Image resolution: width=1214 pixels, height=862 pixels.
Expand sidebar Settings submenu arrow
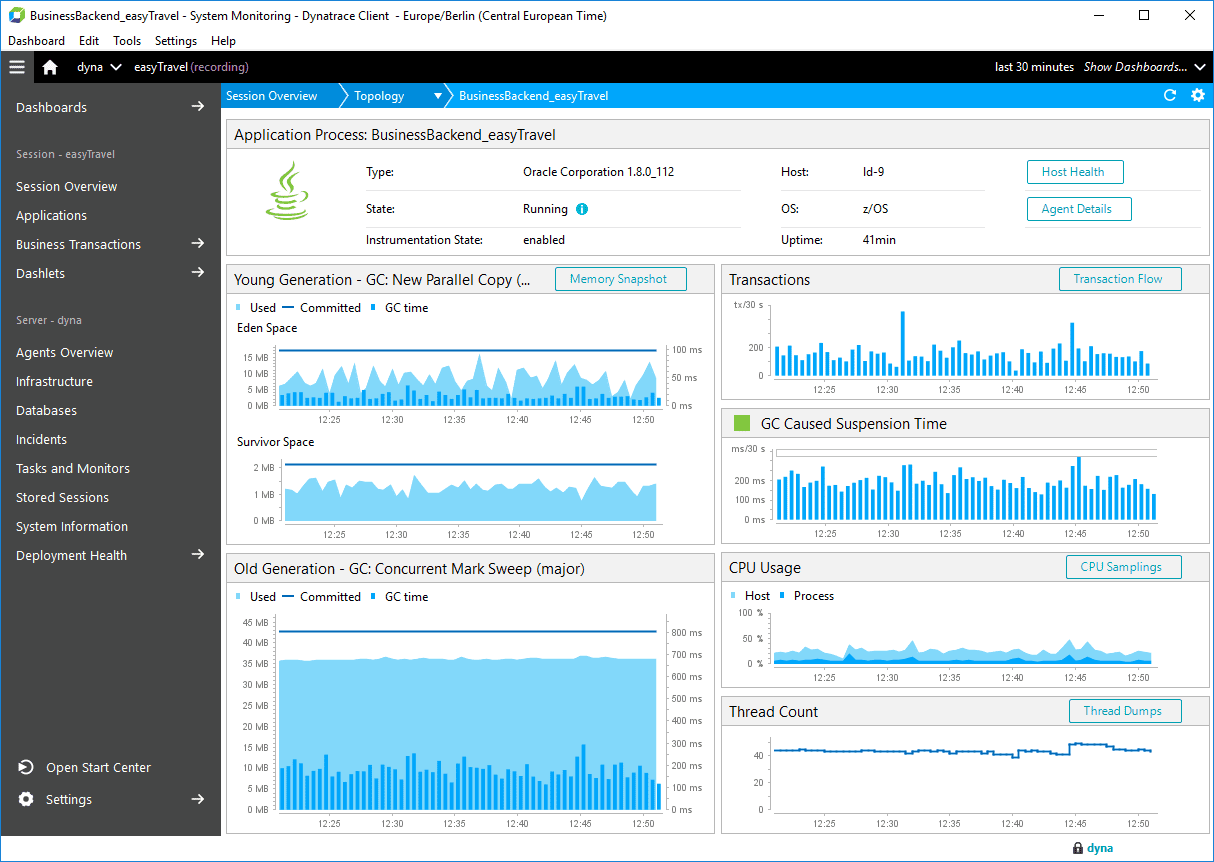(x=198, y=799)
